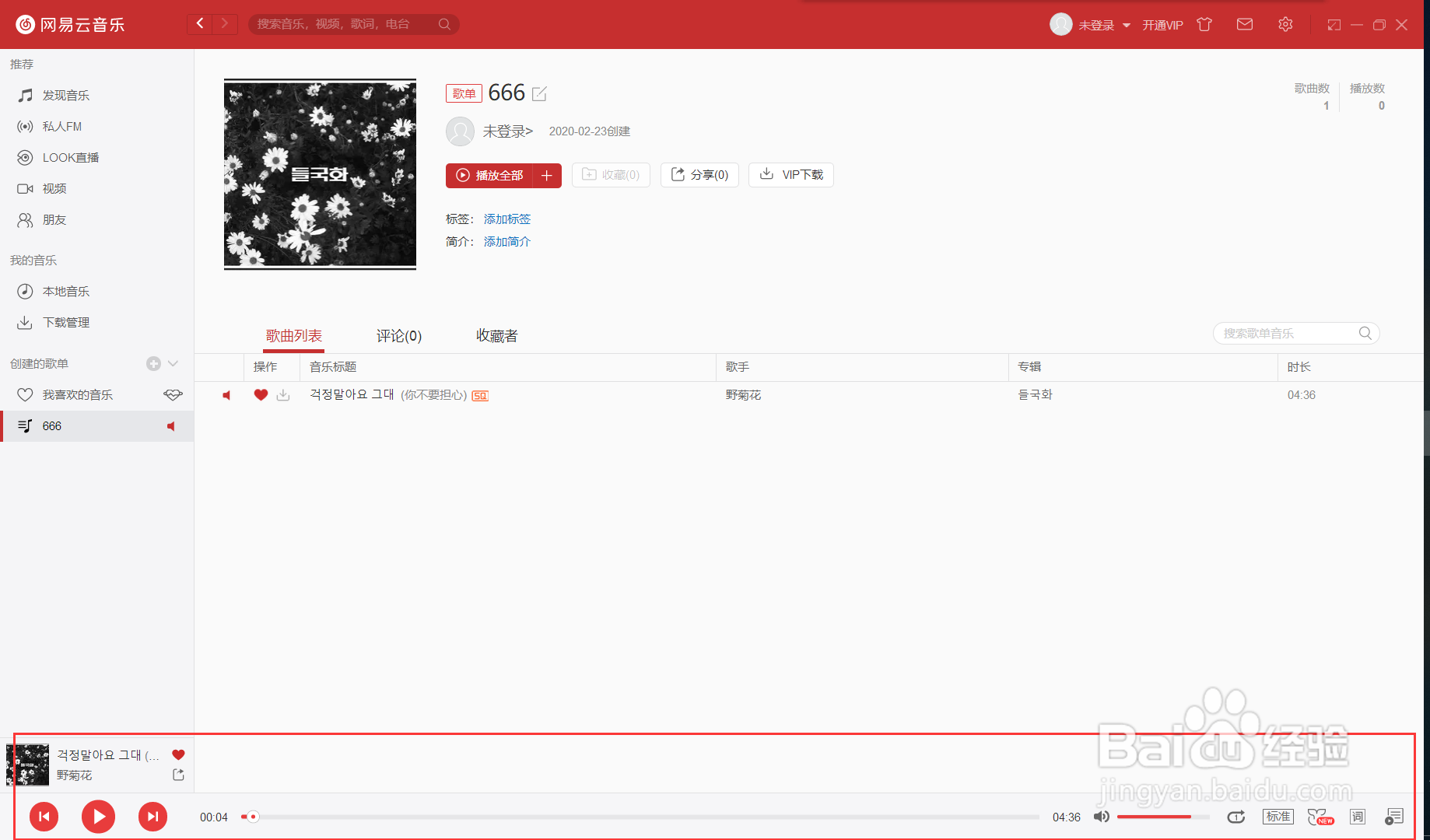Viewport: 1430px width, 840px height.
Task: Sort by the 音乐标题 column header
Action: tap(507, 367)
